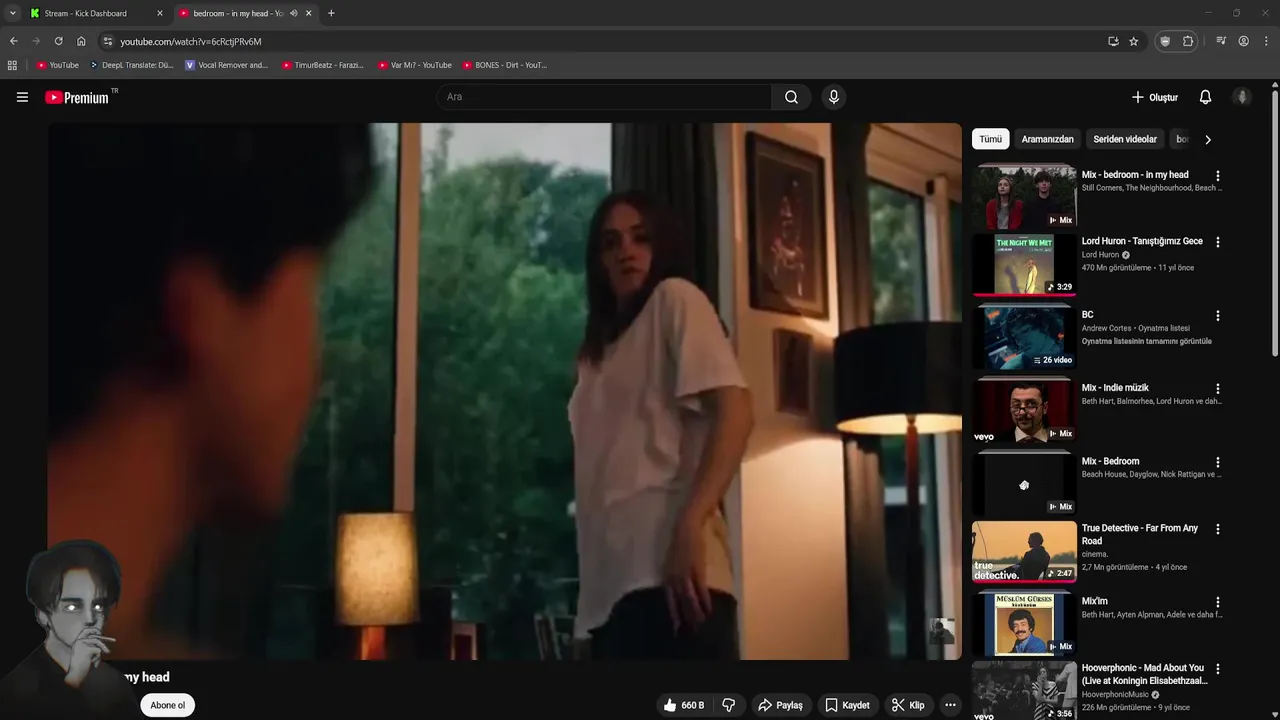The width and height of the screenshot is (1280, 720).
Task: Show next filter chips with arrow
Action: pos(1207,139)
